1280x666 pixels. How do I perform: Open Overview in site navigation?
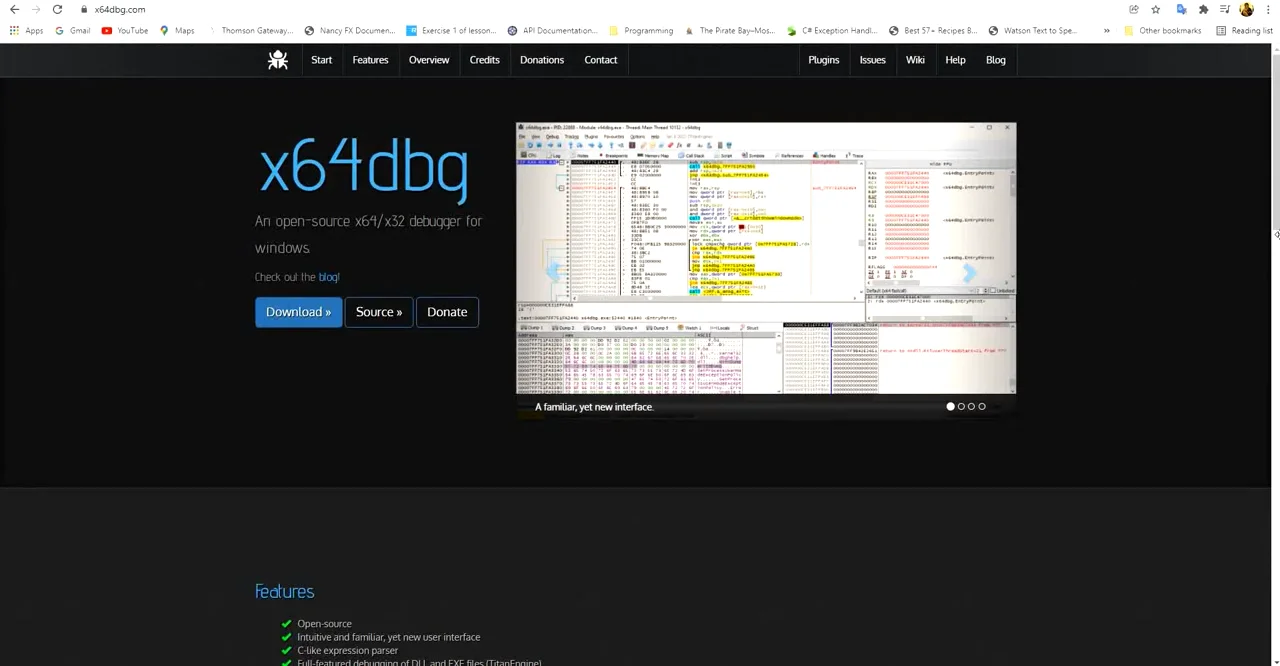429,60
